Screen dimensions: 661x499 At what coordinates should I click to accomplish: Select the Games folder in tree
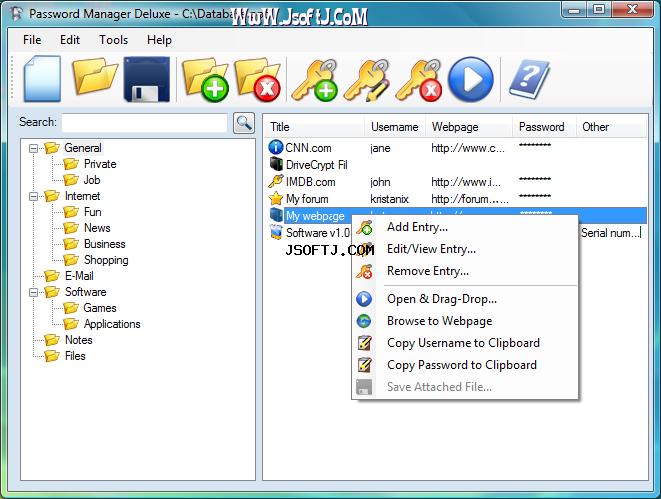(99, 308)
